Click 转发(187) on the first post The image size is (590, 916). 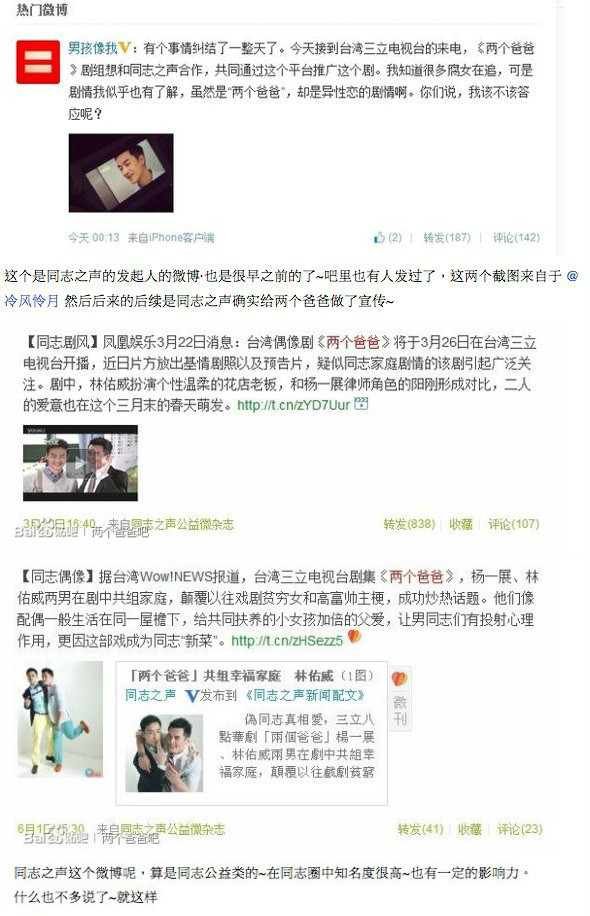(x=447, y=237)
